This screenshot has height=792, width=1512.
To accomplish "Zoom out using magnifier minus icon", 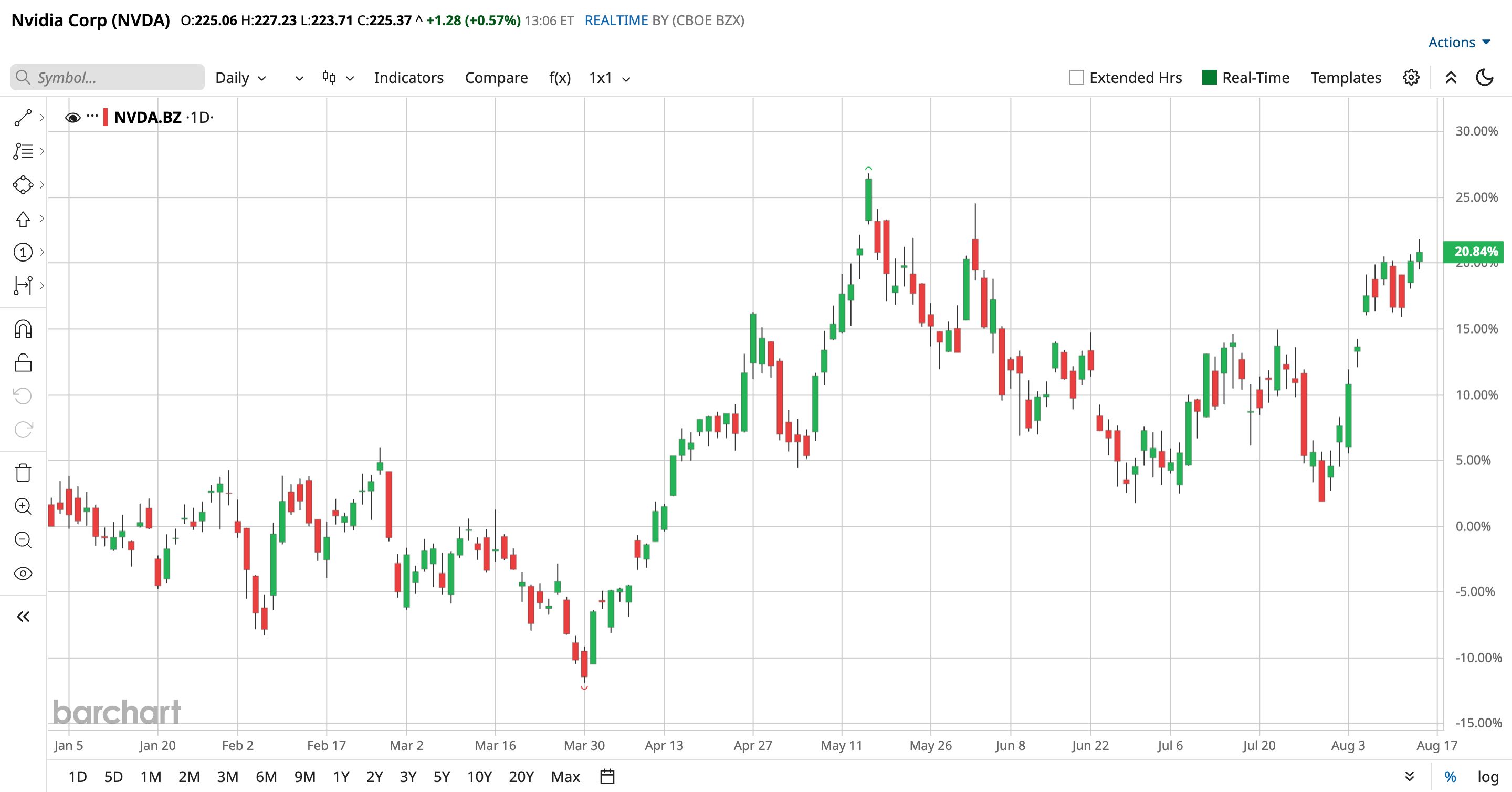I will 23,539.
